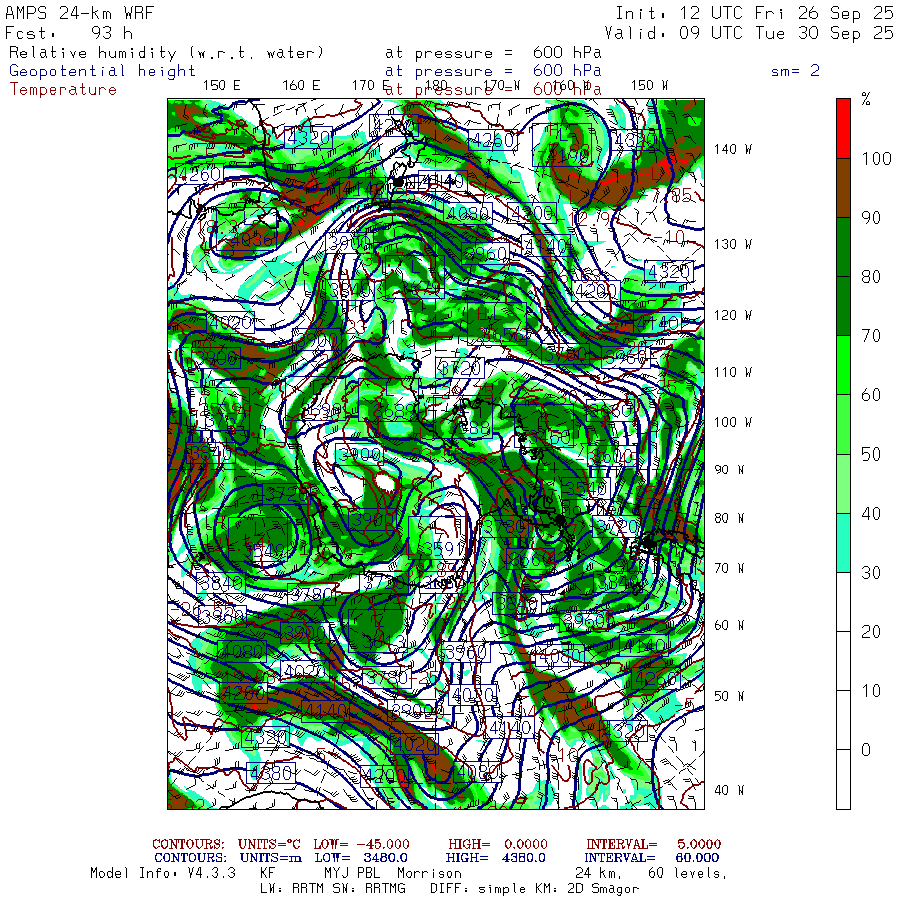Select the cyan 30–40% color bar segment
The image size is (900, 900).
843,542
